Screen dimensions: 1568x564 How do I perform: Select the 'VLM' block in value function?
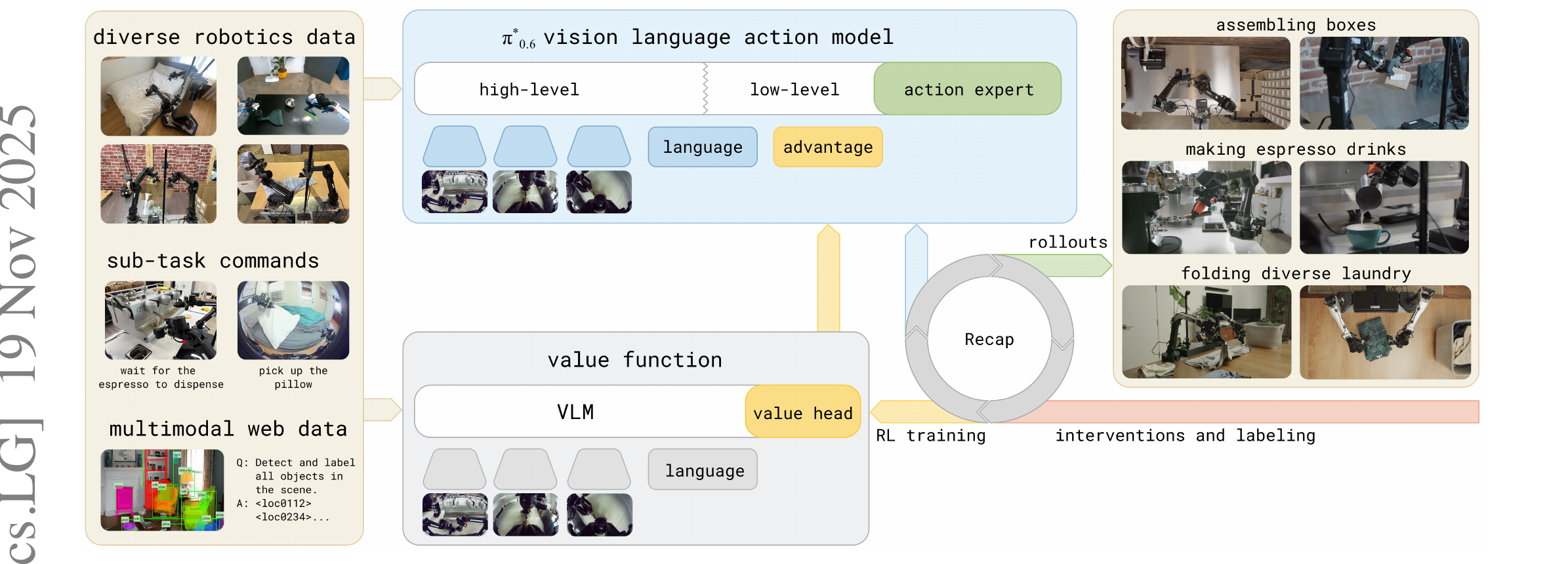[580, 411]
